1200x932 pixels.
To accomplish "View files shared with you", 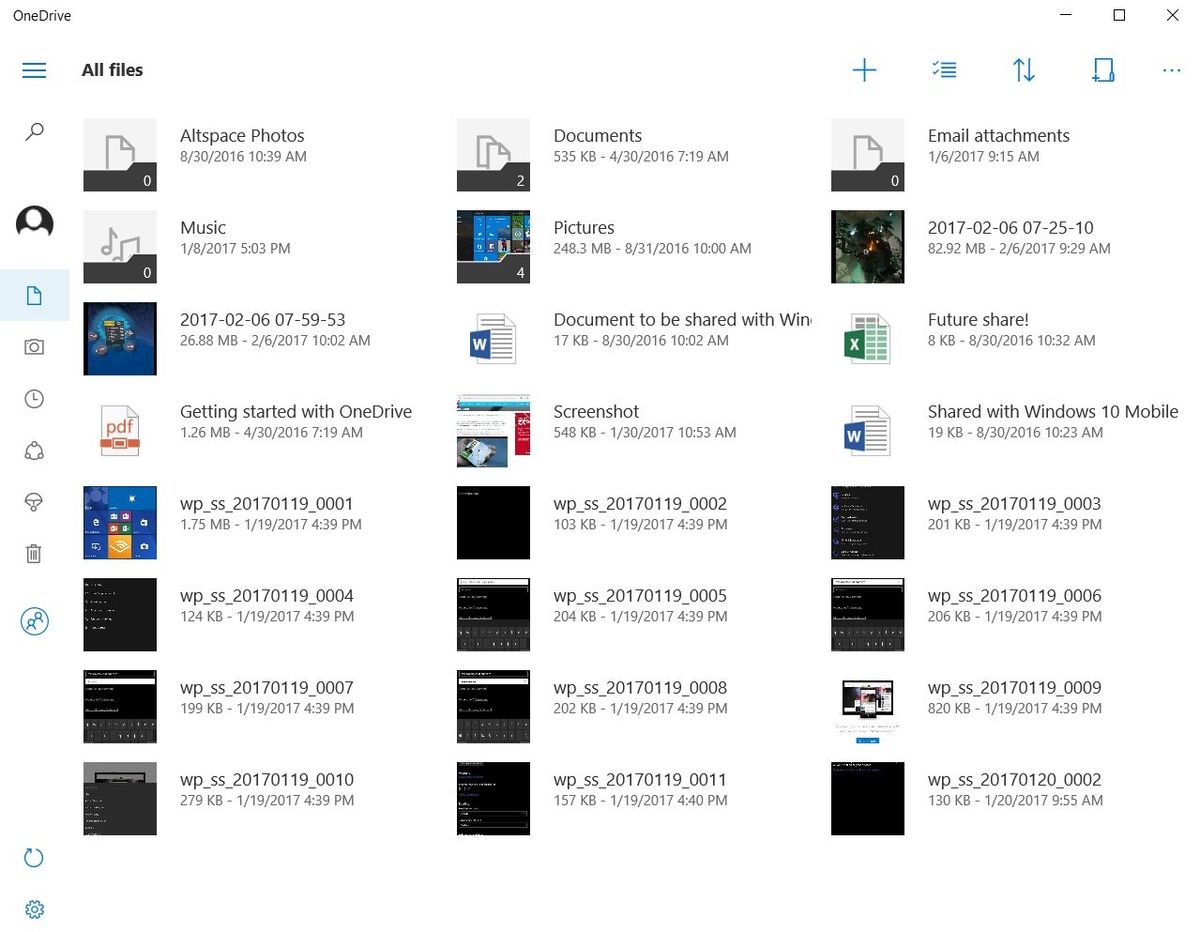I will [x=35, y=451].
